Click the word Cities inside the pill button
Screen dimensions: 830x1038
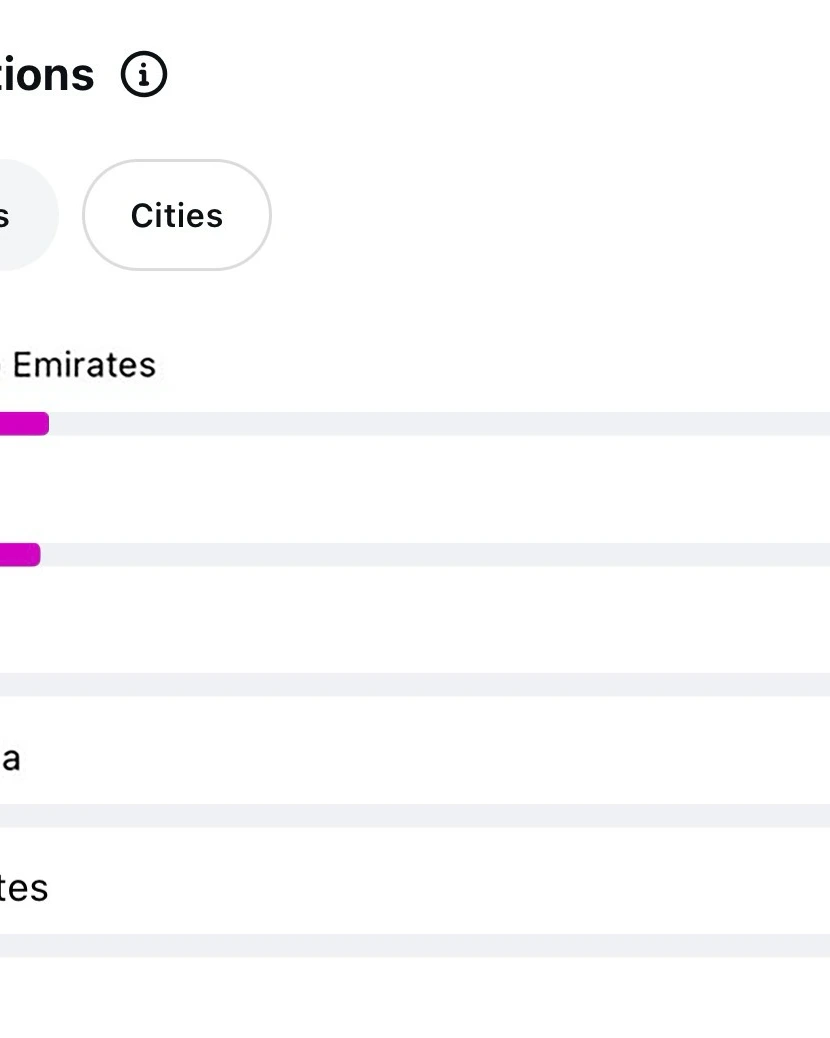[177, 215]
